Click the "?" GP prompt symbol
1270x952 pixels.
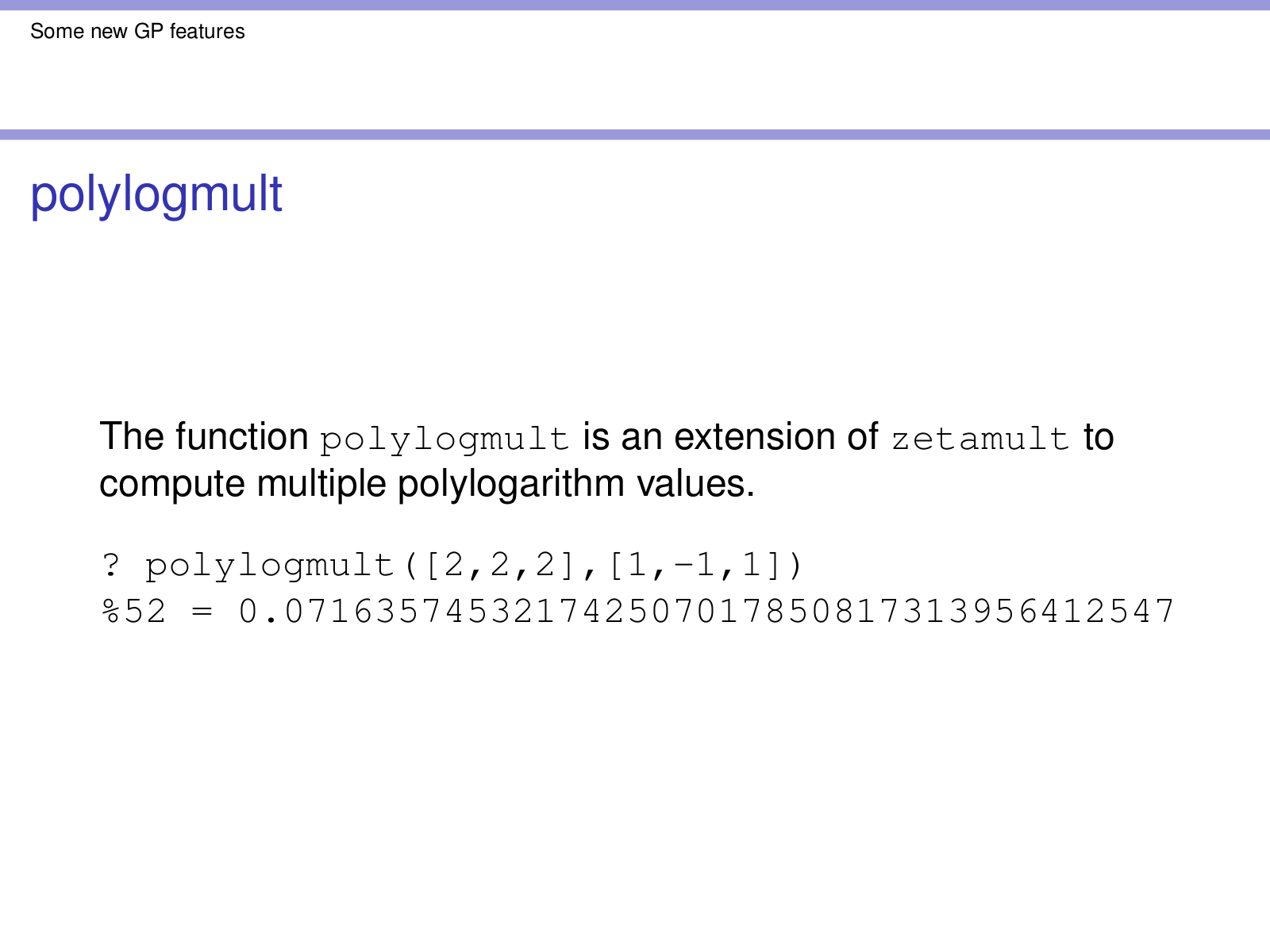(x=111, y=566)
